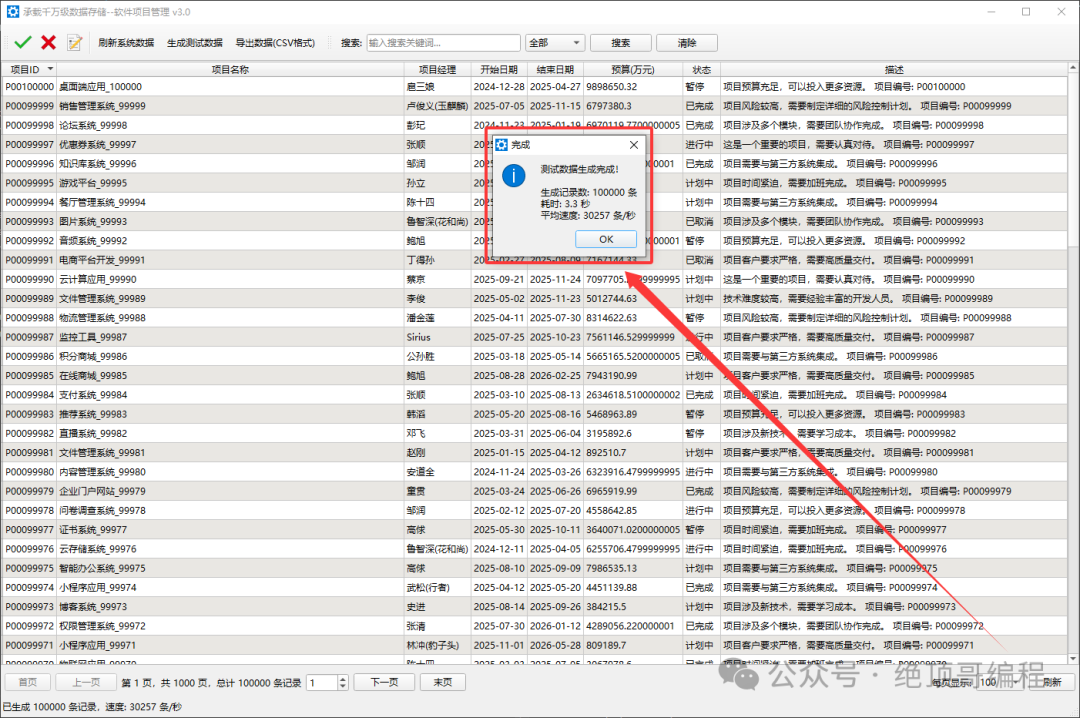
Task: Click manager cell 林冲(豹子头)
Action: [x=437, y=646]
